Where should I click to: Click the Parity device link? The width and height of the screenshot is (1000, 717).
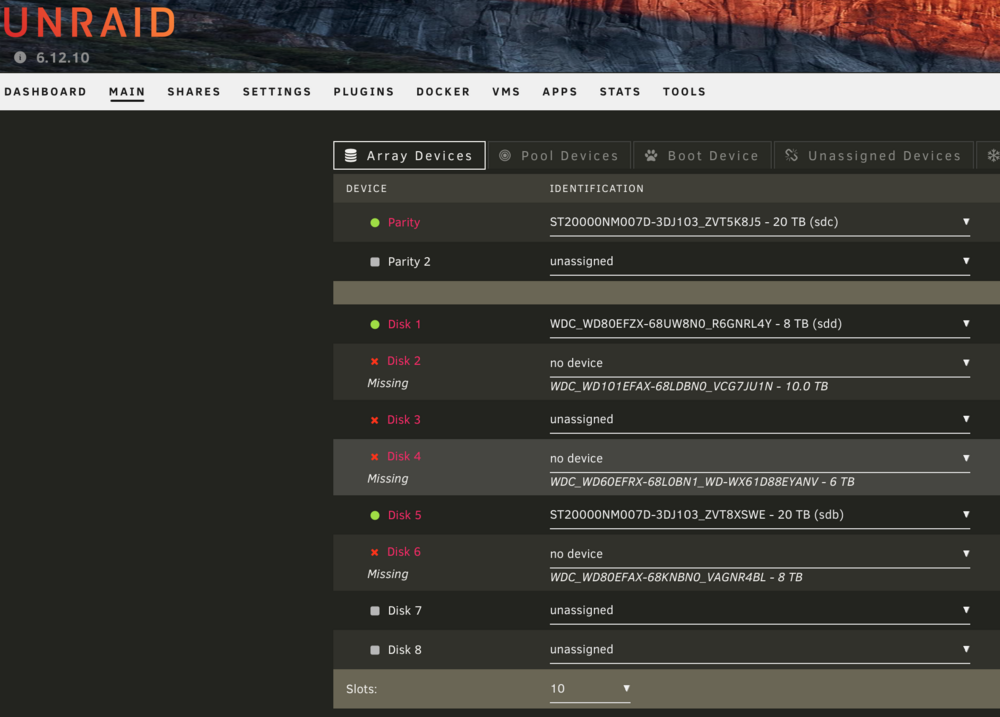point(404,223)
